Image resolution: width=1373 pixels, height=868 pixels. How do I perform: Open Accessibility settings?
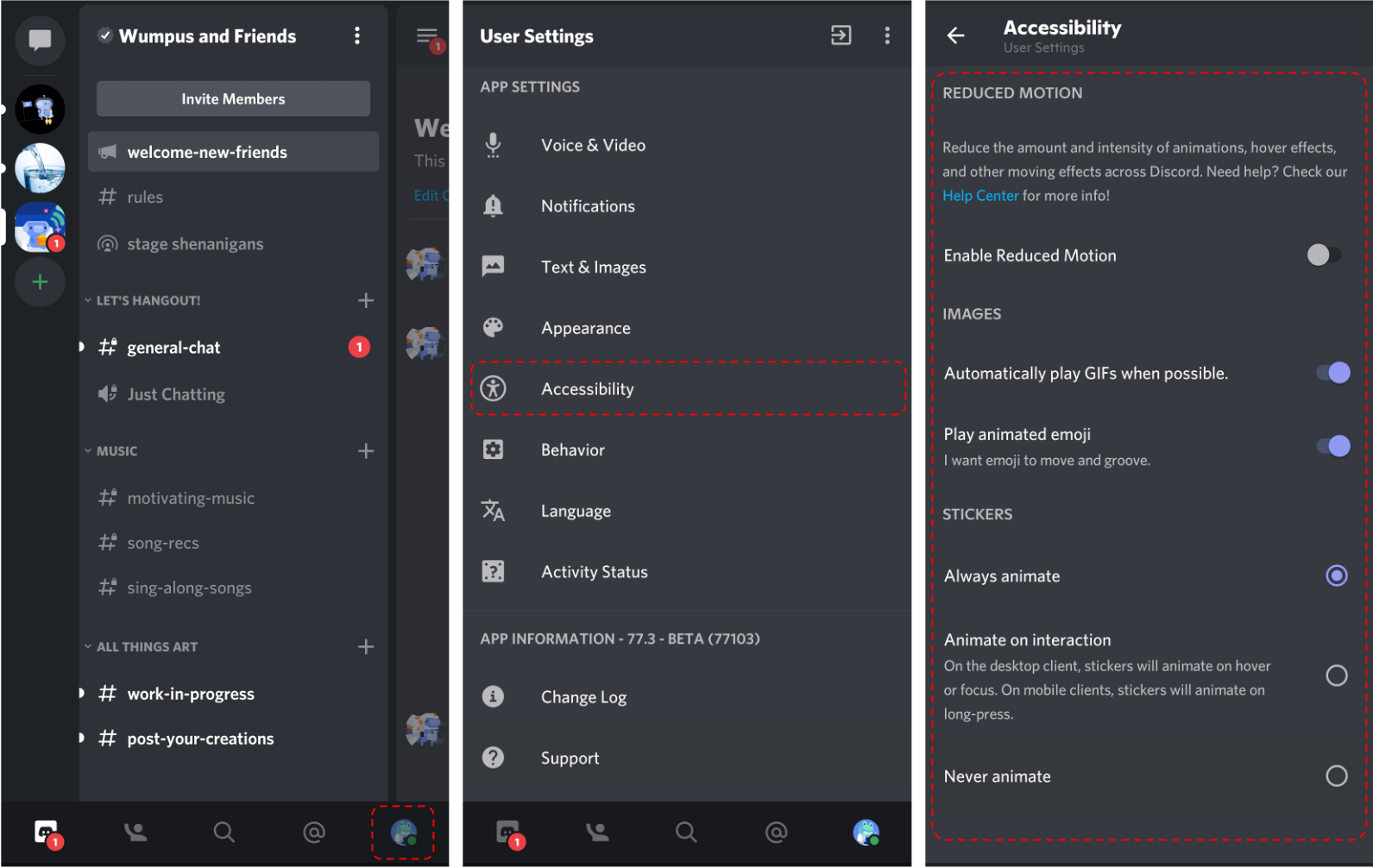click(687, 388)
